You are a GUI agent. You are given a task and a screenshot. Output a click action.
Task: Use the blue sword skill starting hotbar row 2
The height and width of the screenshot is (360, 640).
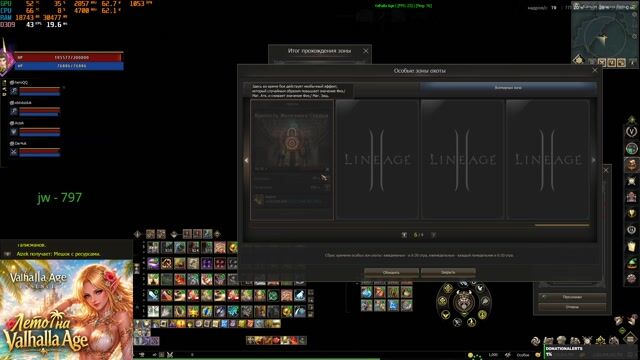pyautogui.click(x=153, y=295)
